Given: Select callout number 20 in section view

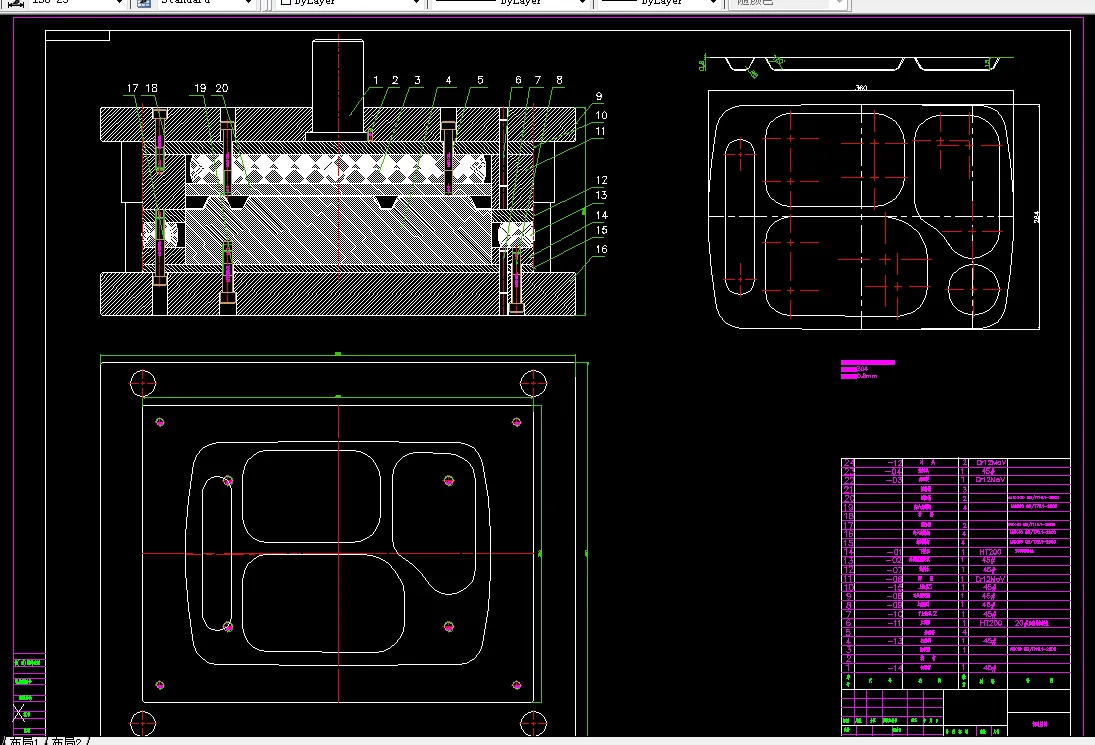Looking at the screenshot, I should (x=221, y=88).
